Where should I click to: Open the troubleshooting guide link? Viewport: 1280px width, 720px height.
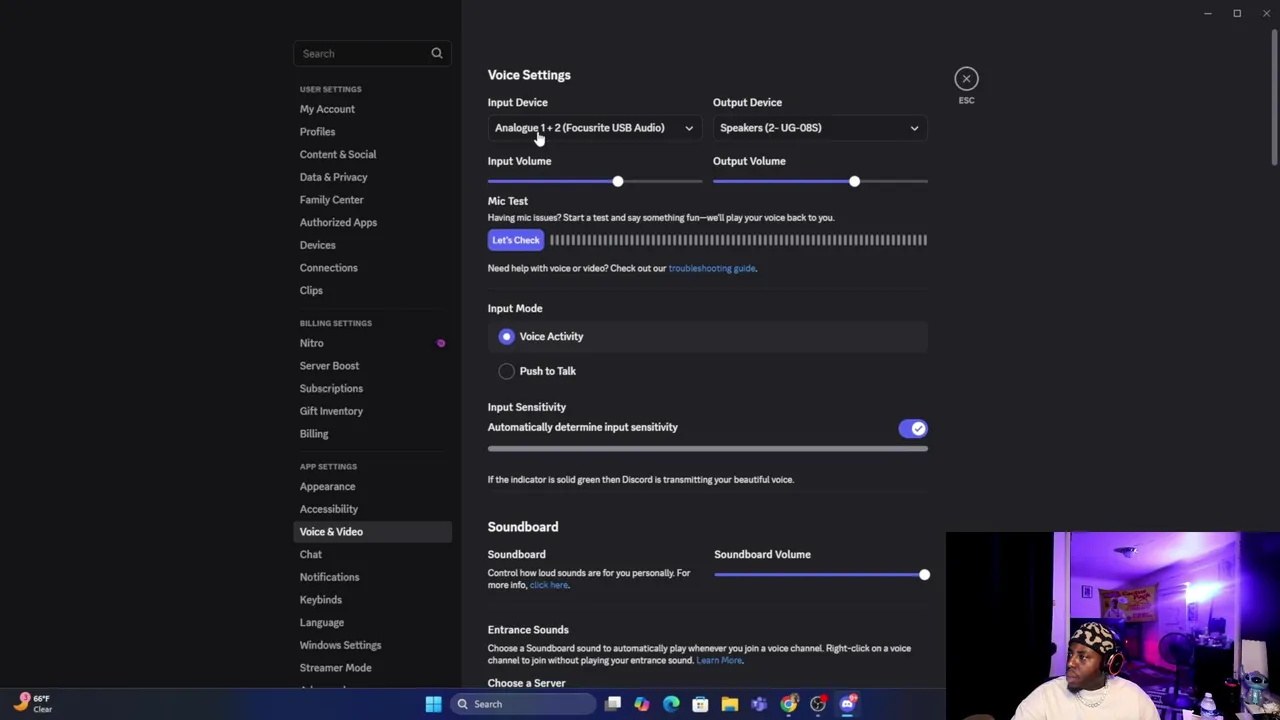point(712,268)
